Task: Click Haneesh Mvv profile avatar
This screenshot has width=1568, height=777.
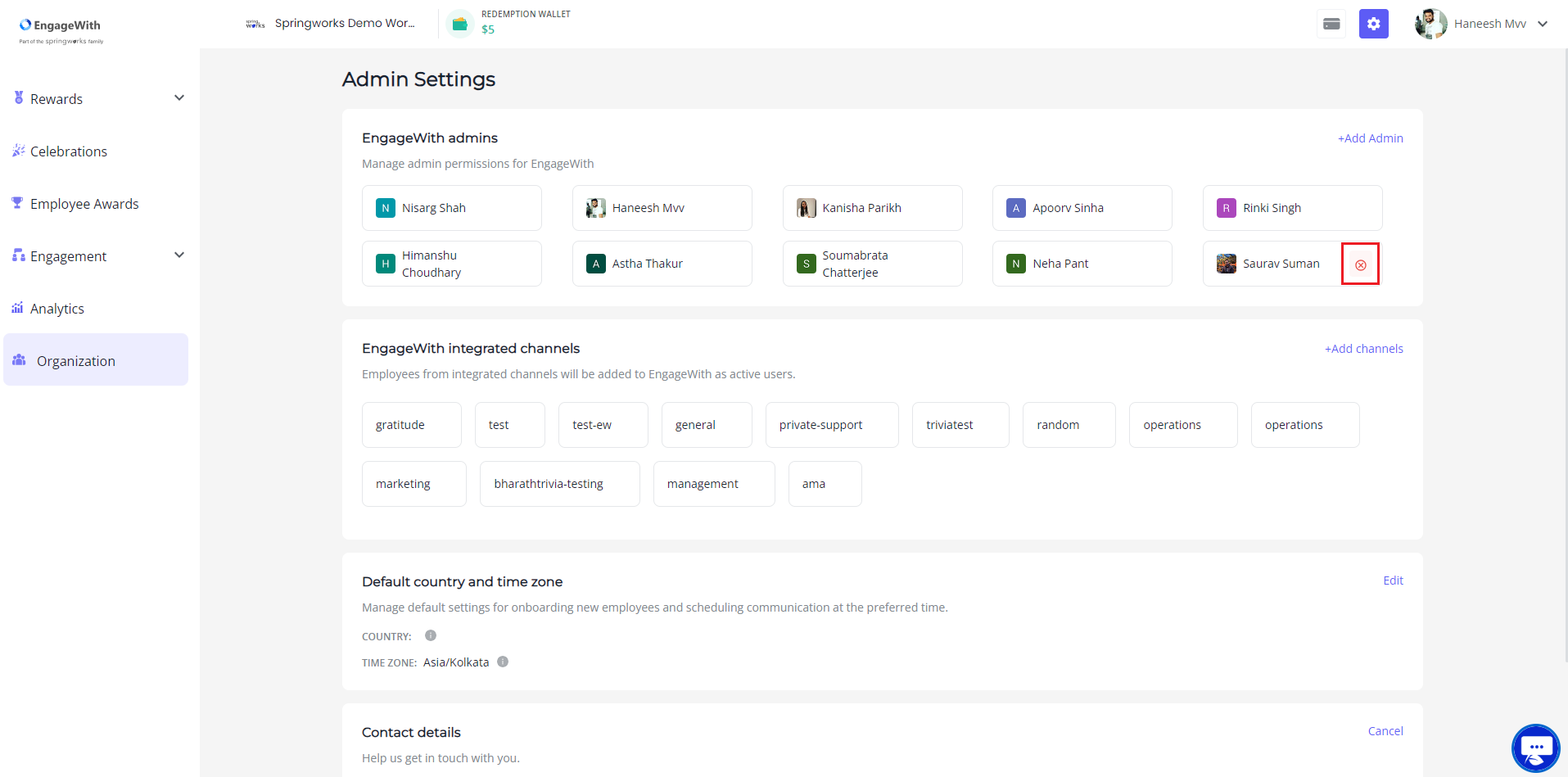Action: (x=1430, y=24)
